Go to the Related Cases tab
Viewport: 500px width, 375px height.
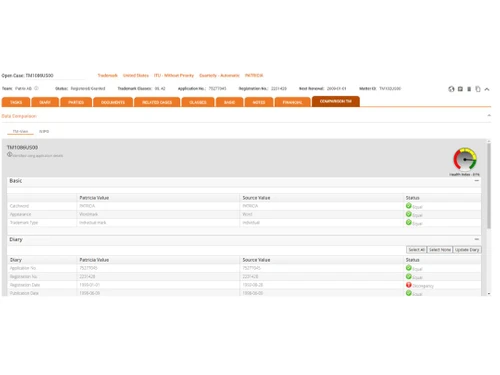coord(157,102)
